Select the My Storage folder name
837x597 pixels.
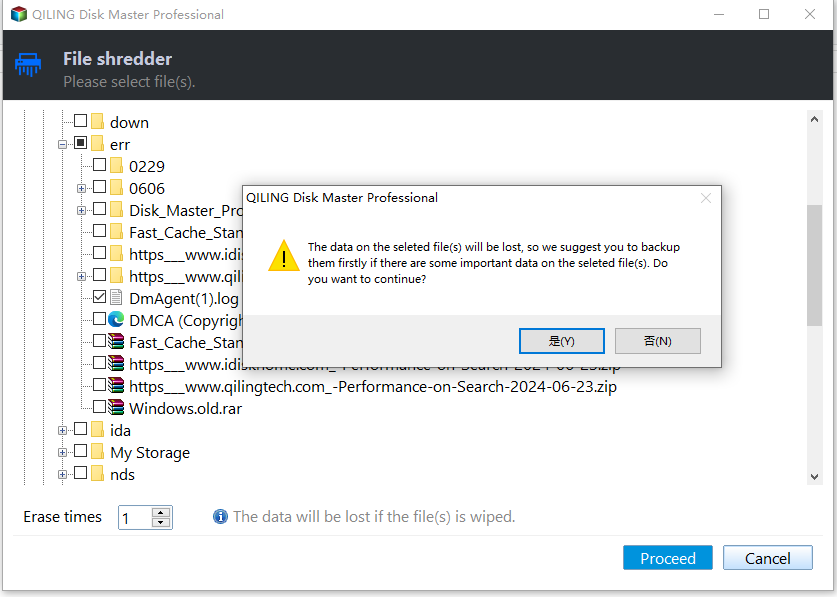click(x=150, y=453)
